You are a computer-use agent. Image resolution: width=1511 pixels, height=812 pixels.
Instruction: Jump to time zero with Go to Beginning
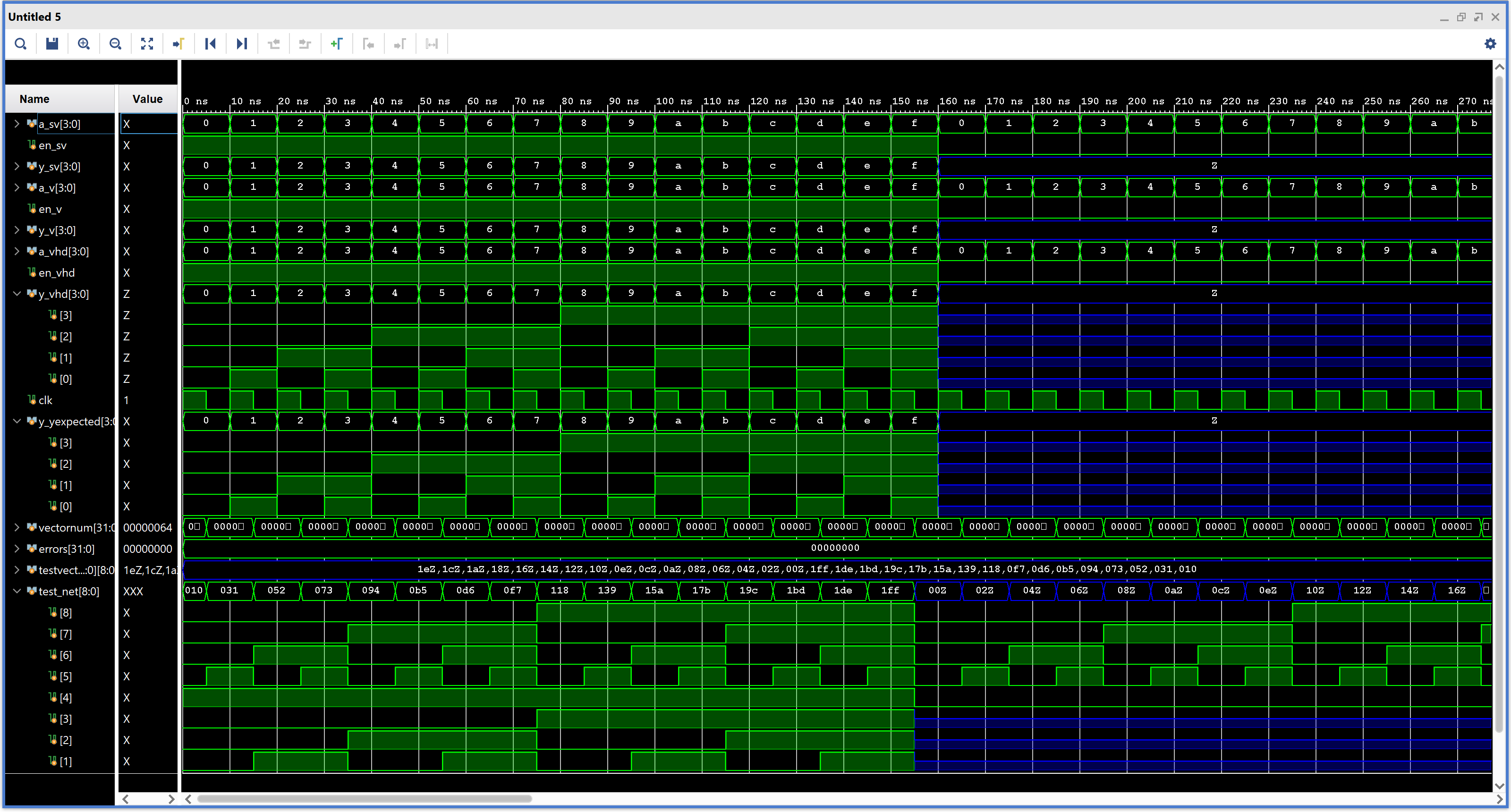coord(211,44)
